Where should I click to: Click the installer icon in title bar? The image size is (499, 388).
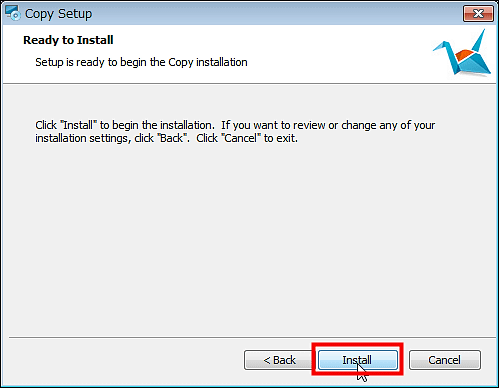13,13
